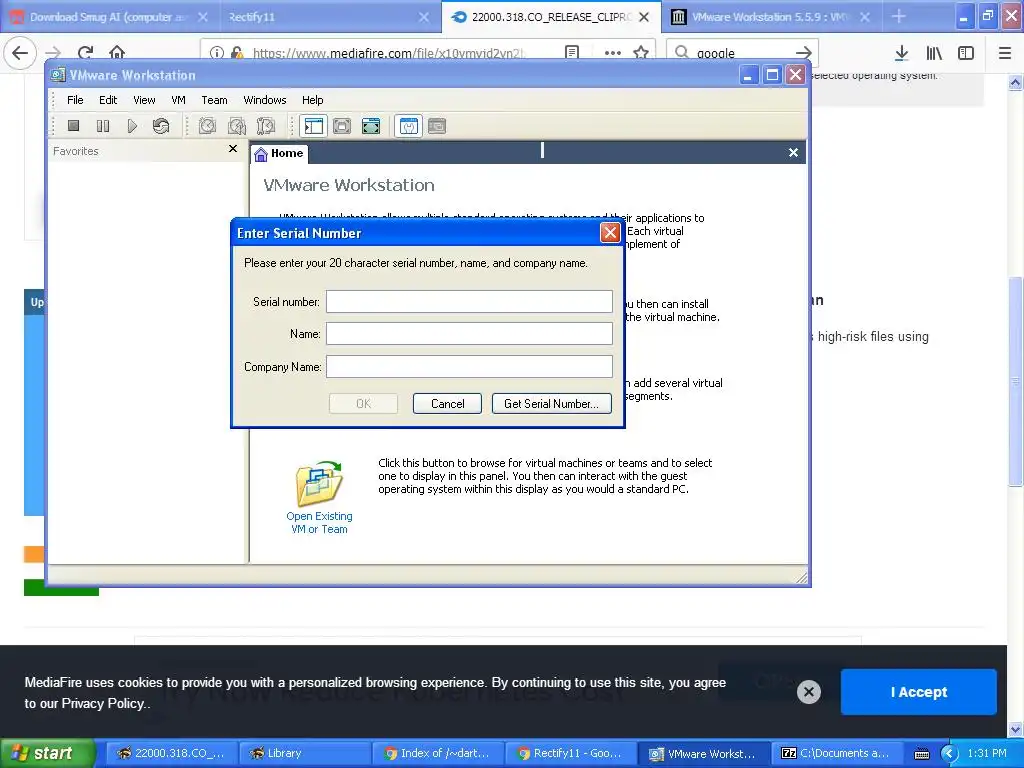The height and width of the screenshot is (768, 1024).
Task: Click the Company Name input field
Action: [x=469, y=366]
